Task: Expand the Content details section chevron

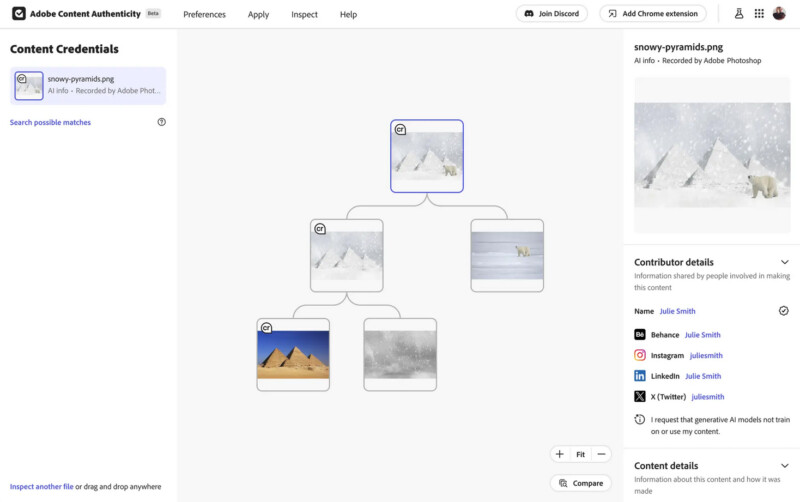Action: click(x=785, y=465)
